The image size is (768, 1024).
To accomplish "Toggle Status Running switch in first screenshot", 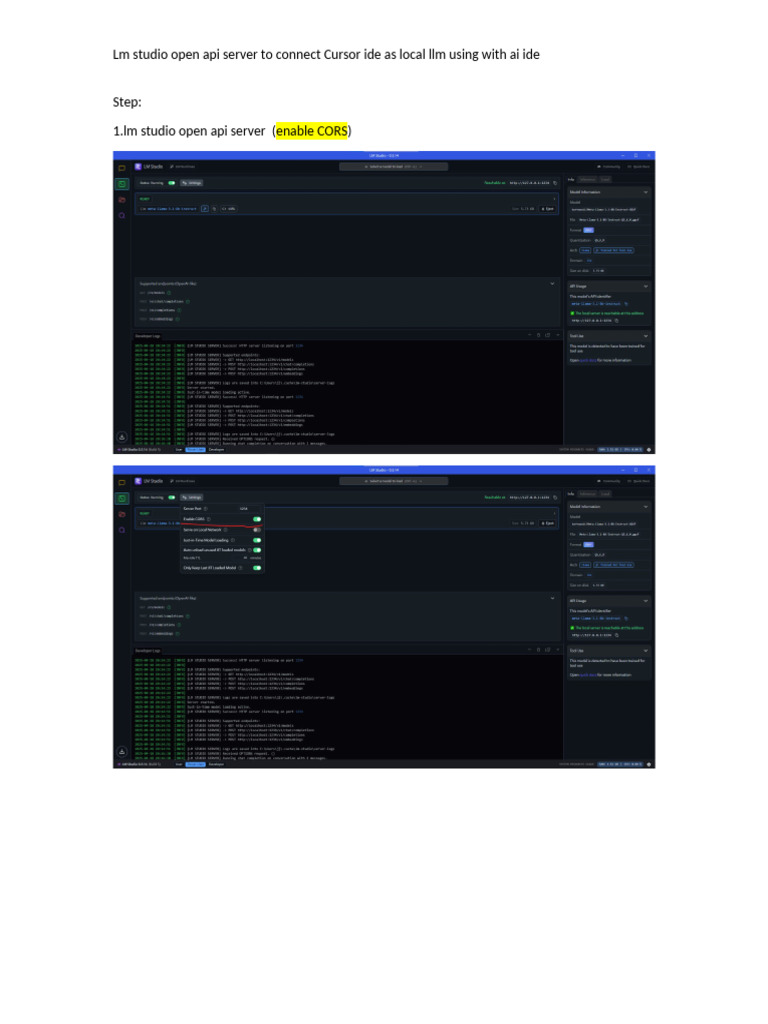I will click(172, 183).
